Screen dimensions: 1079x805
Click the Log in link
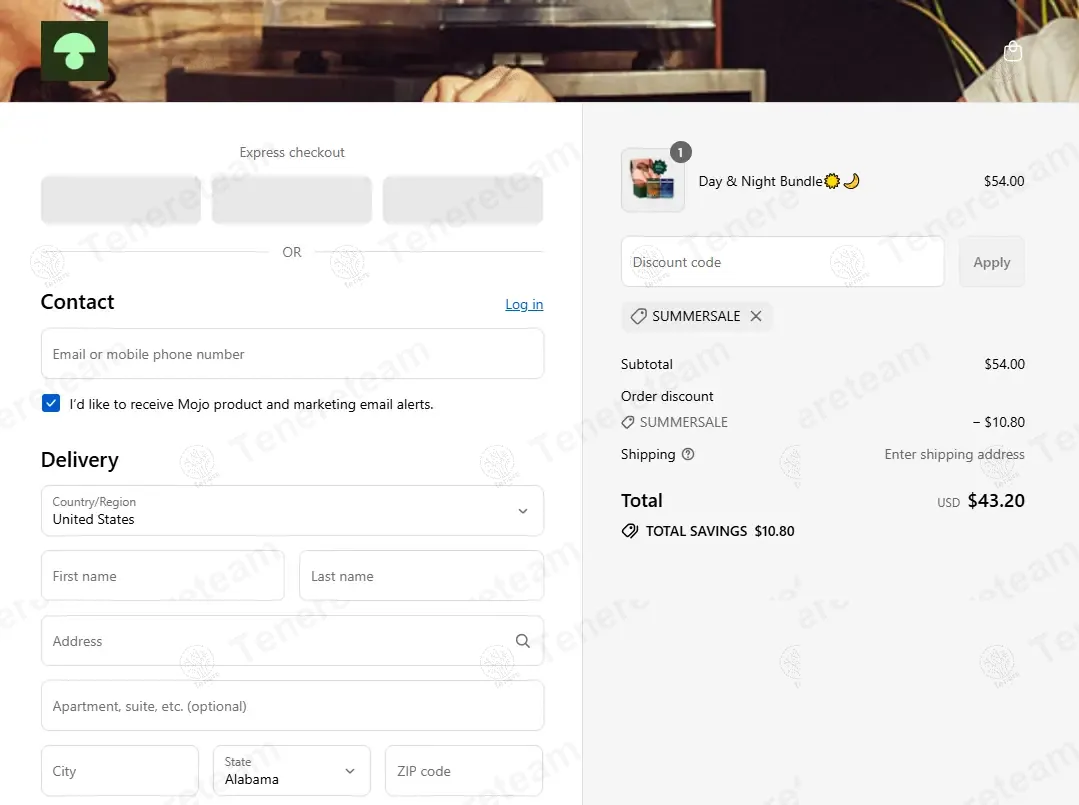(524, 304)
